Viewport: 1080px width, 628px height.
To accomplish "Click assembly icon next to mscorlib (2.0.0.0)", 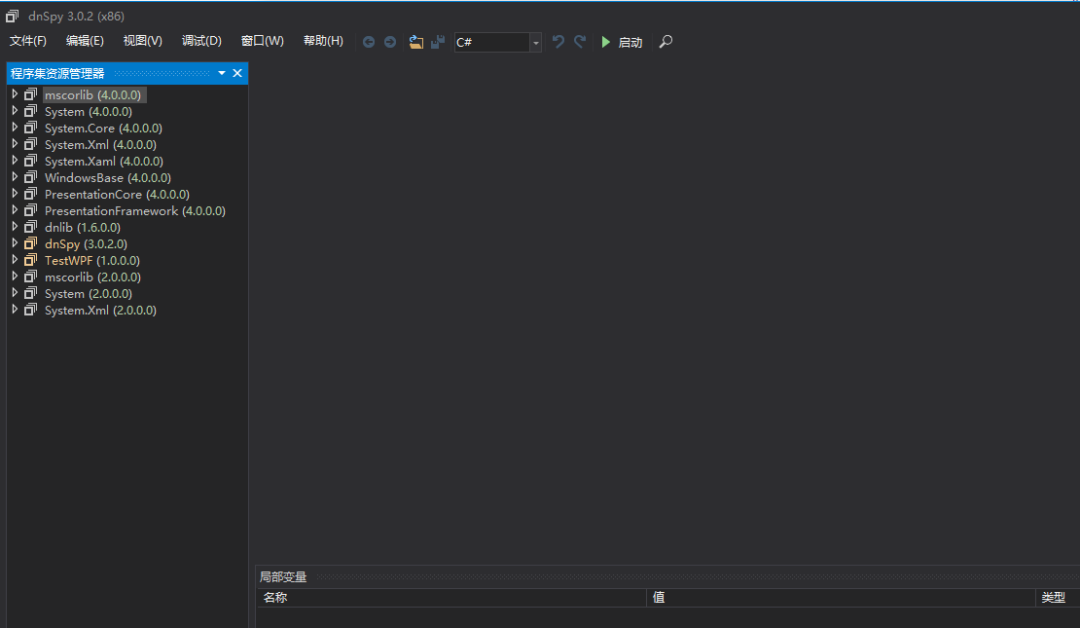I will click(30, 276).
